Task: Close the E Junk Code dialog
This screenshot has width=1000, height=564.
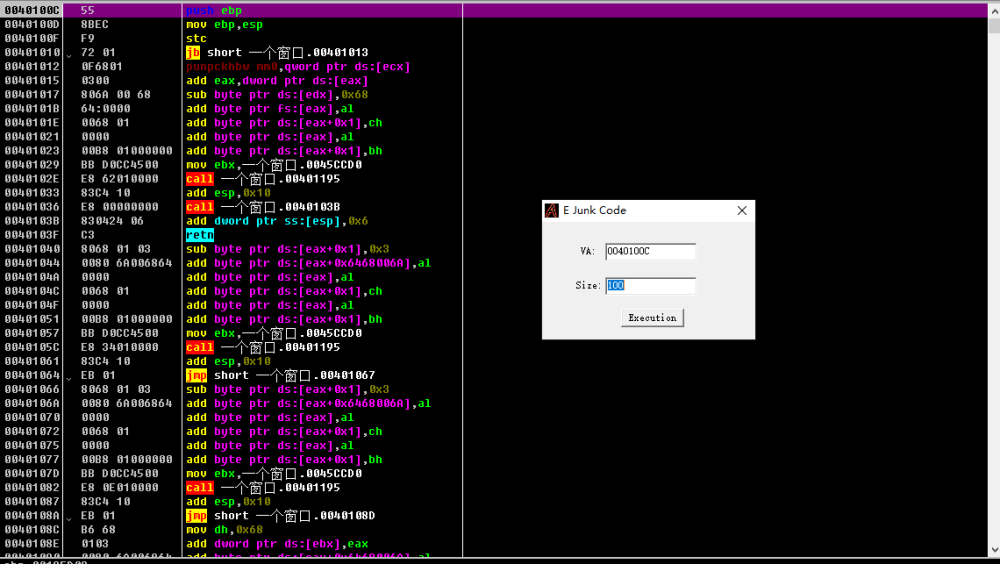Action: click(x=741, y=211)
